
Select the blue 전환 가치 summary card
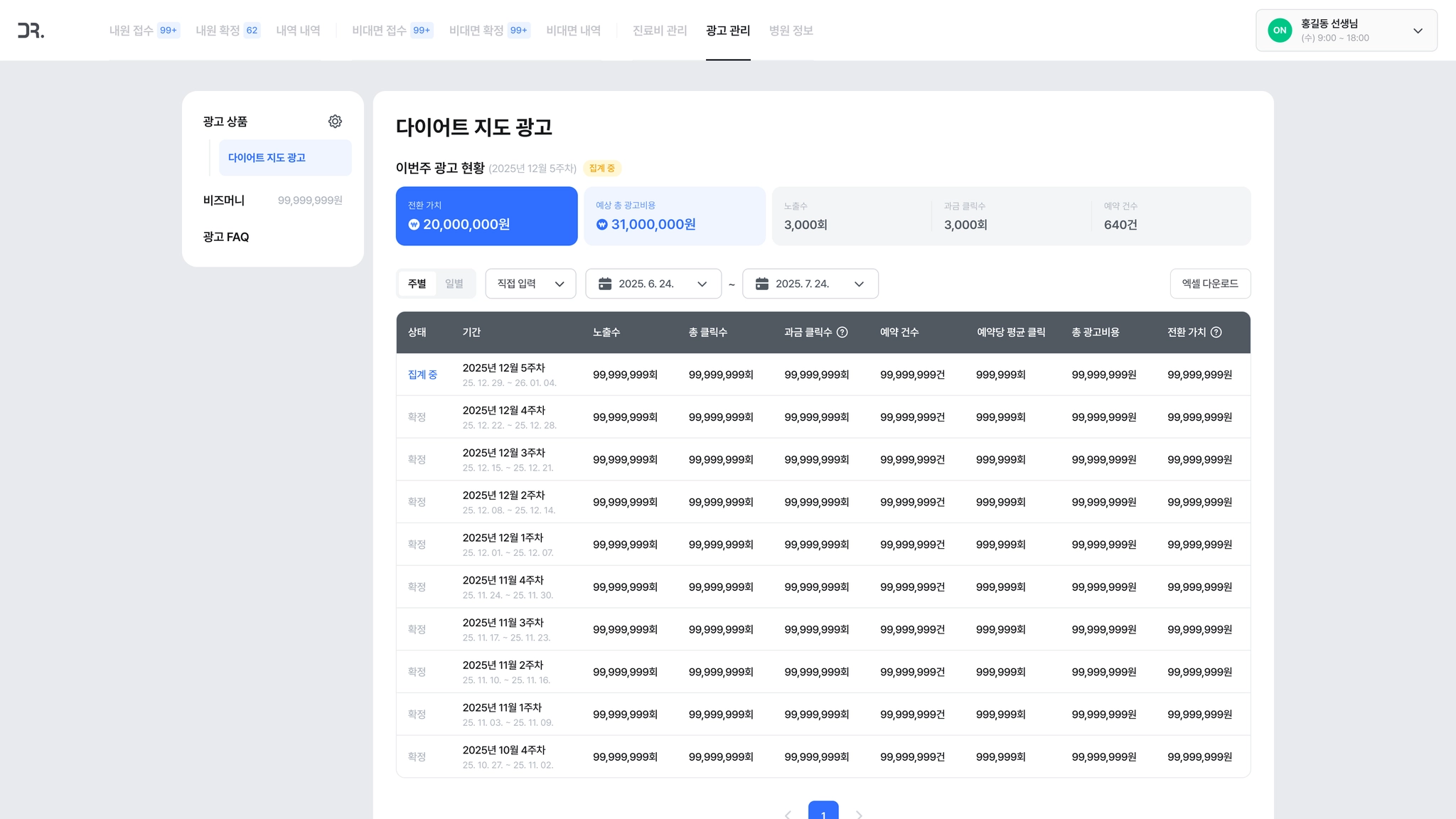click(x=486, y=216)
